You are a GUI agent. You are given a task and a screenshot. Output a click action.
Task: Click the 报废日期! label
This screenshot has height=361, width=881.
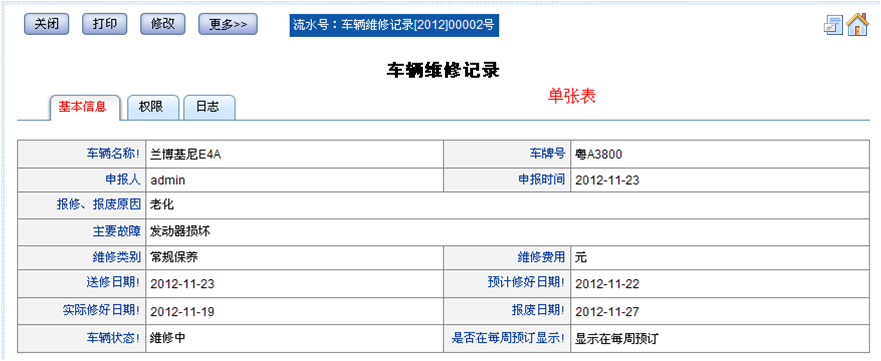pyautogui.click(x=538, y=310)
